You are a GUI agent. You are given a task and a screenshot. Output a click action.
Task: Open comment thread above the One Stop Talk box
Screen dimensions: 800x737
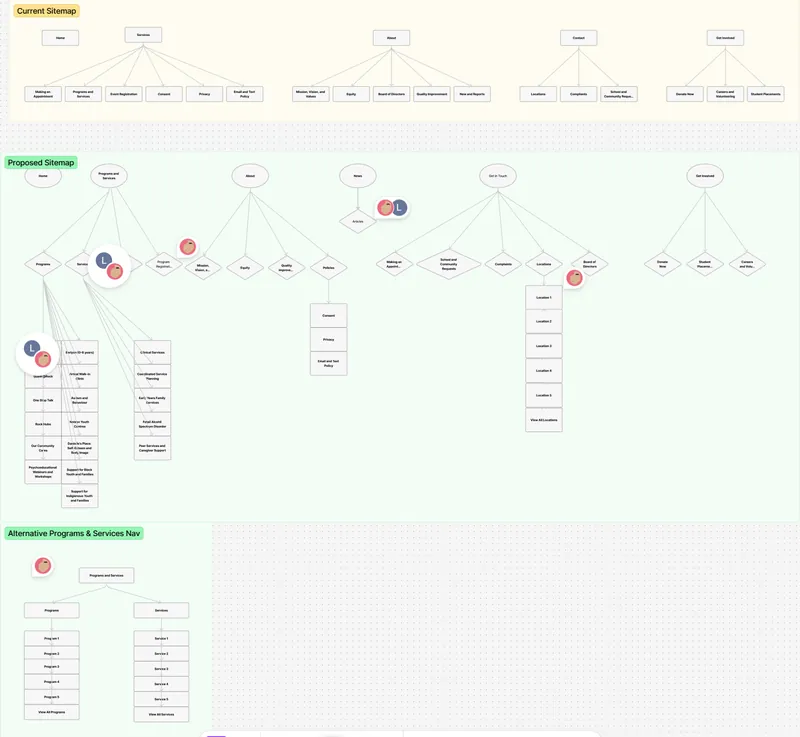tap(37, 354)
